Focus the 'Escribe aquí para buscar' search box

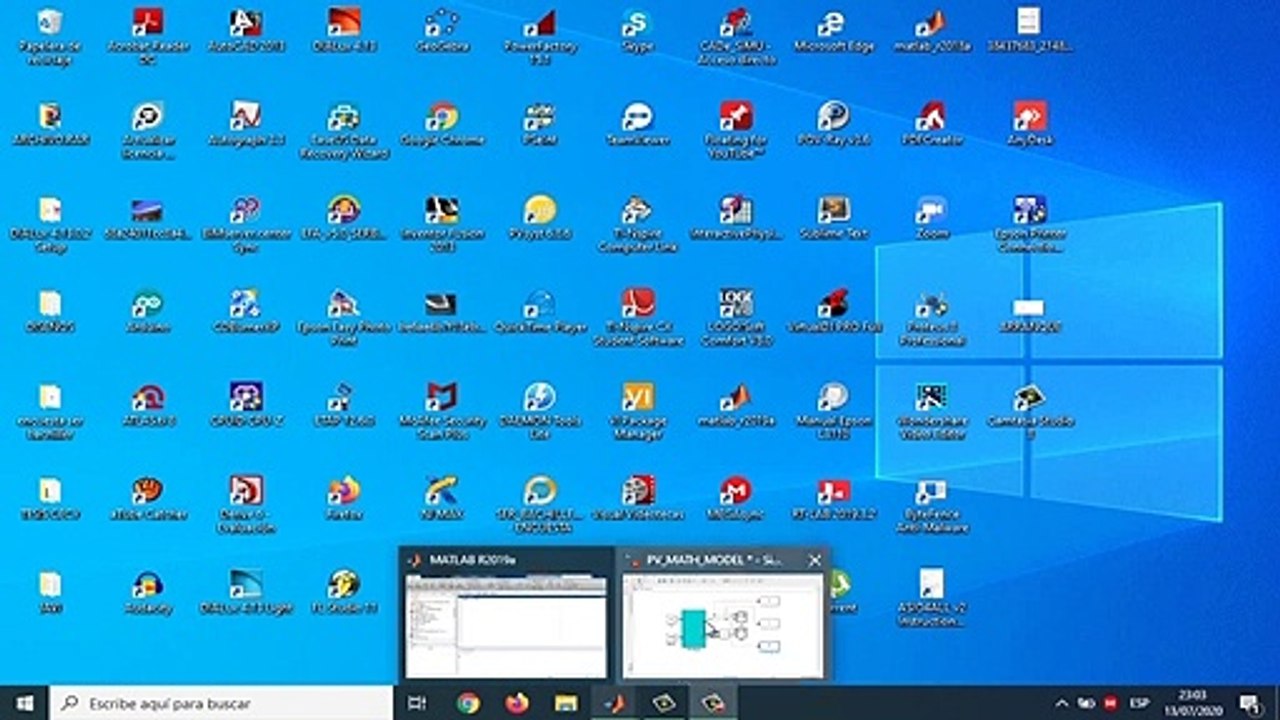click(x=221, y=703)
